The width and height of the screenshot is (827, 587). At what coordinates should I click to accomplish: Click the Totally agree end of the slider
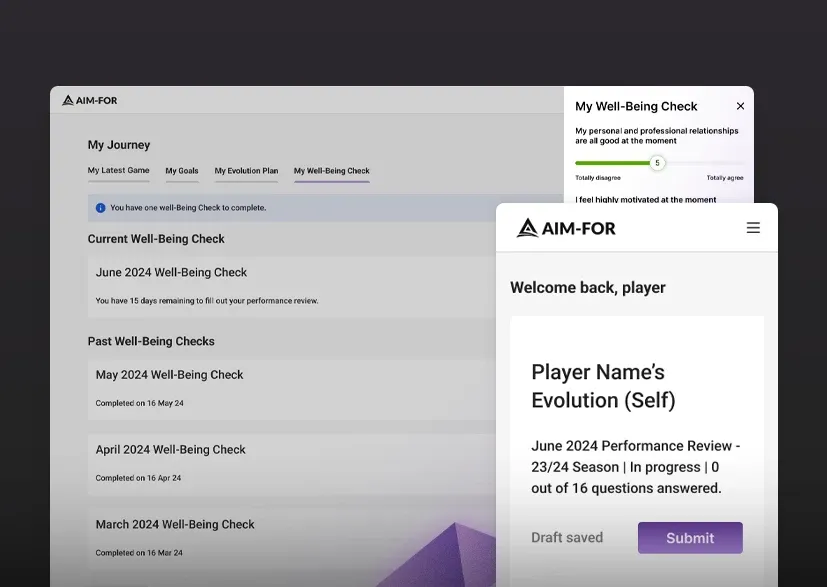[x=724, y=176]
